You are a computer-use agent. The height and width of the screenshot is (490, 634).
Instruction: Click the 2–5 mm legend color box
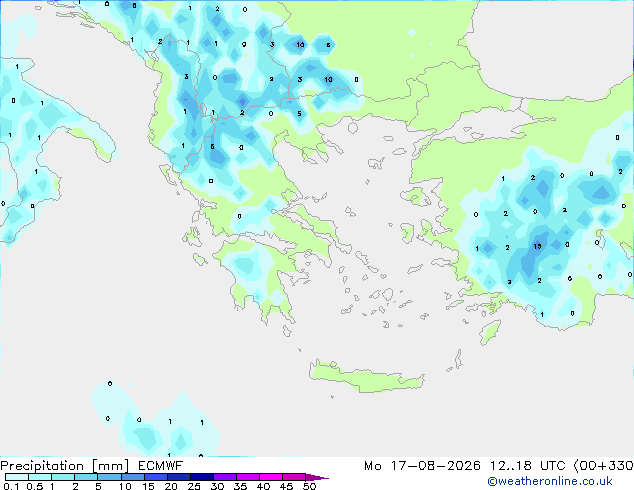coord(86,477)
